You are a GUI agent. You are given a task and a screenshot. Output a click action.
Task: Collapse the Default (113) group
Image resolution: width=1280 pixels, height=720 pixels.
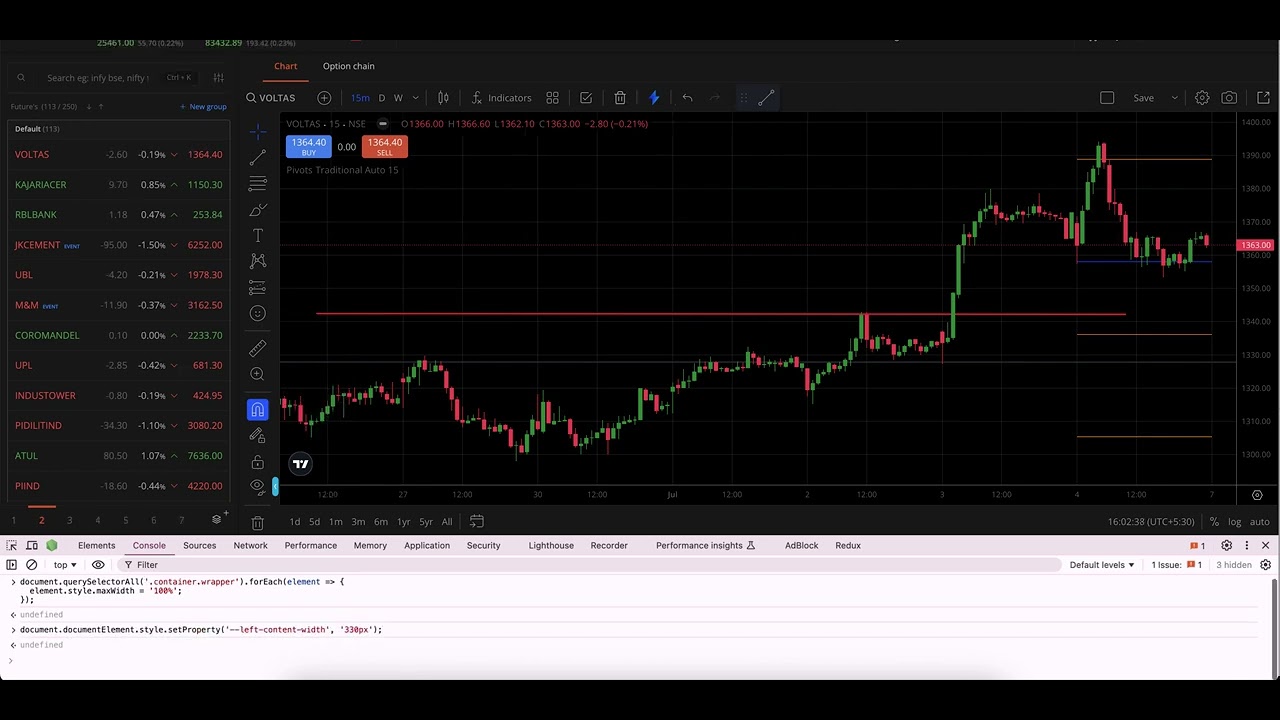[37, 129]
